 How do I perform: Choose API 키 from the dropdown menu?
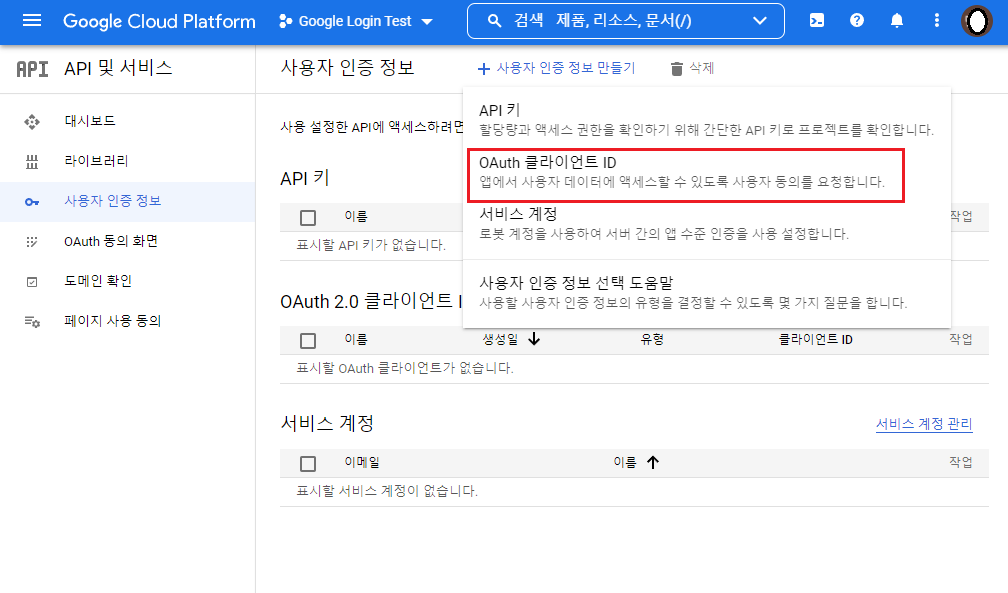click(706, 120)
